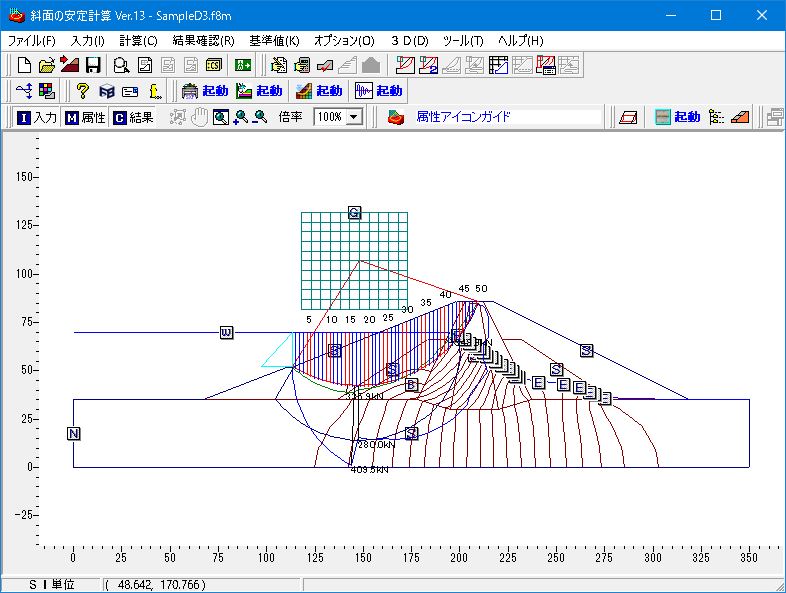Image resolution: width=786 pixels, height=593 pixels.
Task: Click the blue branching arrows icon
Action: point(24,91)
